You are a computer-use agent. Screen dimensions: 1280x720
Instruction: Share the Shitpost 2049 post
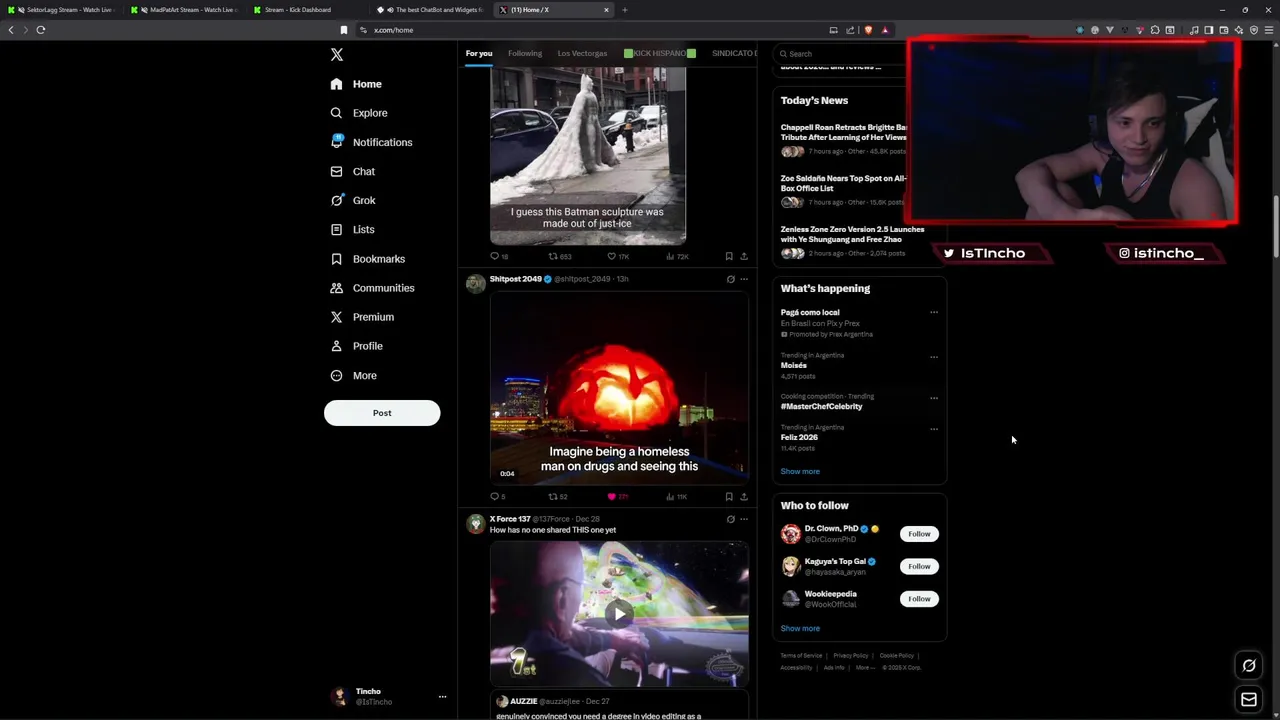[743, 496]
